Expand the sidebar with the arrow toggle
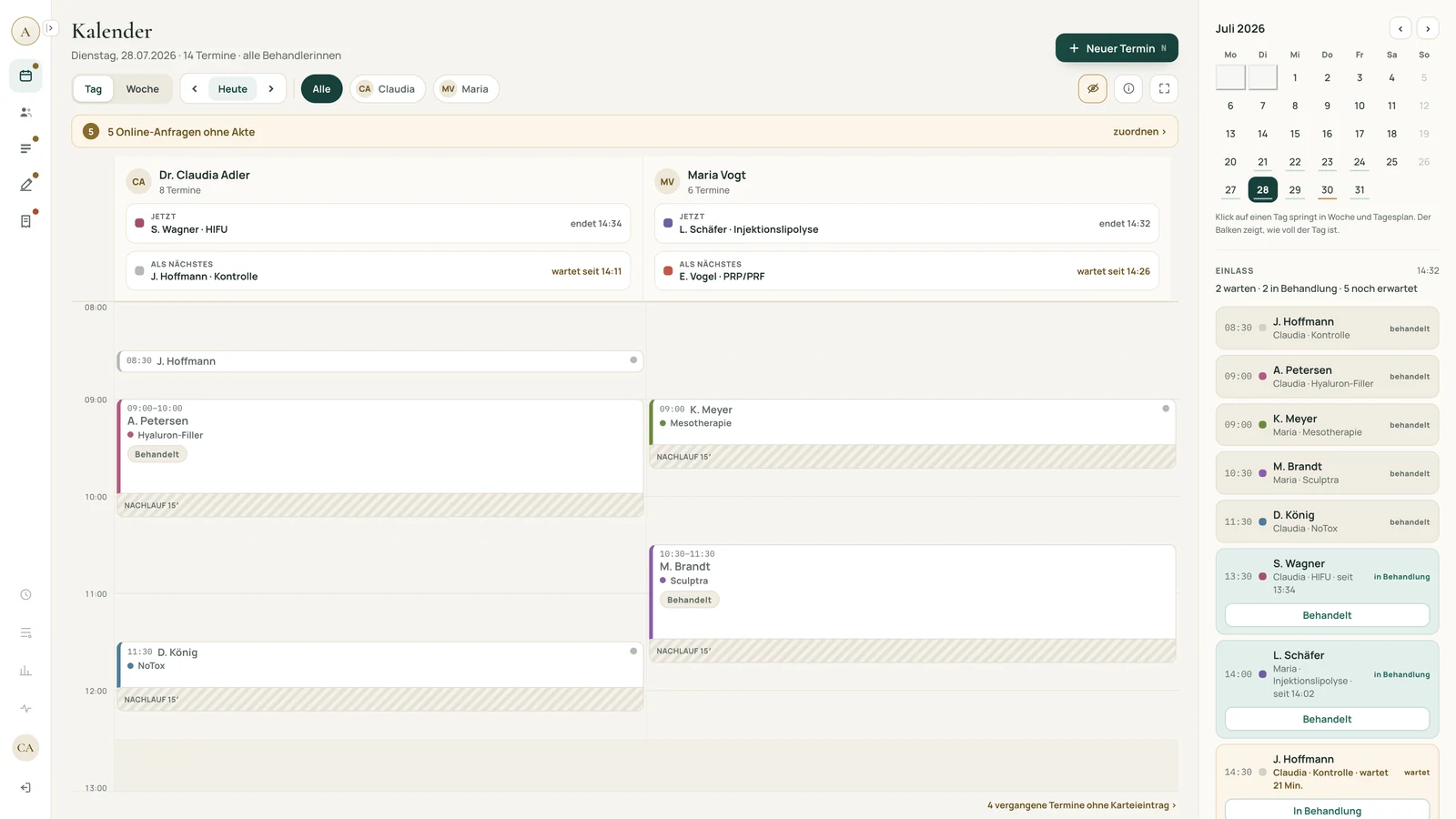The height and width of the screenshot is (819, 1456). click(51, 28)
